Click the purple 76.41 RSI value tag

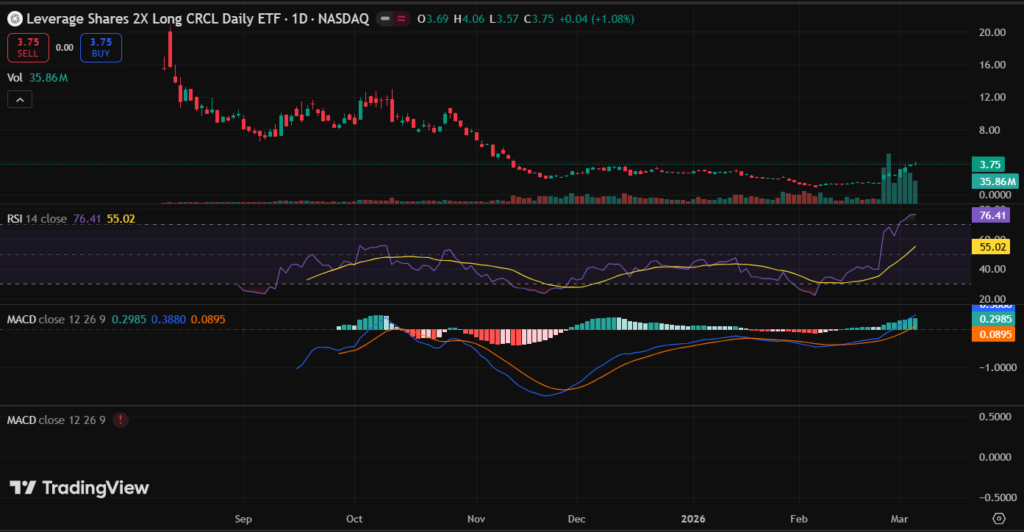(x=993, y=214)
